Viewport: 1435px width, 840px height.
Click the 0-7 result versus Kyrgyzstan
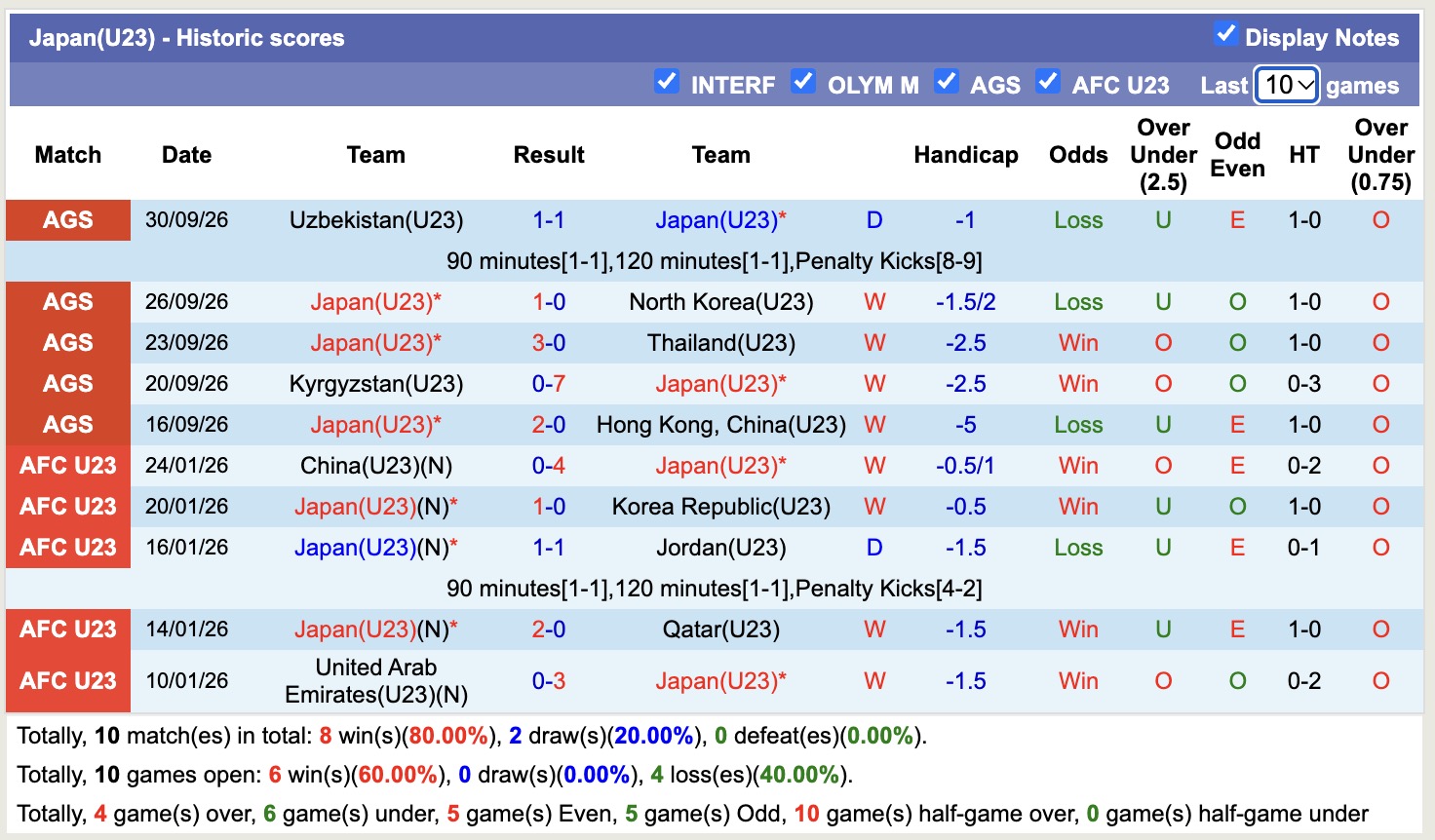pos(549,384)
